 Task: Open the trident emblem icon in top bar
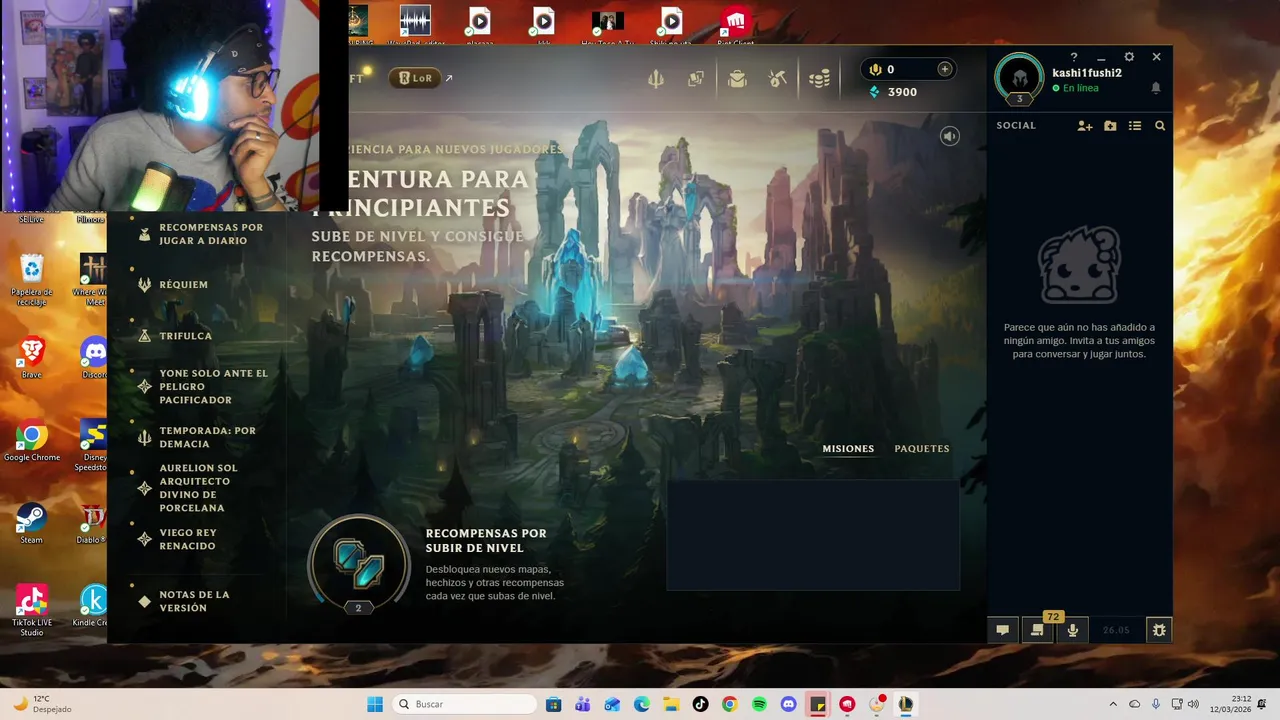pos(656,79)
